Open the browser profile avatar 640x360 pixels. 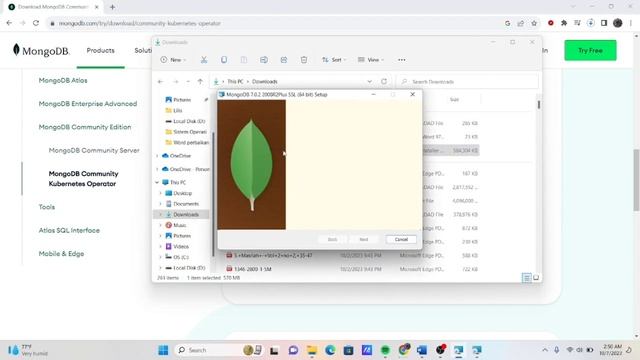coord(618,23)
